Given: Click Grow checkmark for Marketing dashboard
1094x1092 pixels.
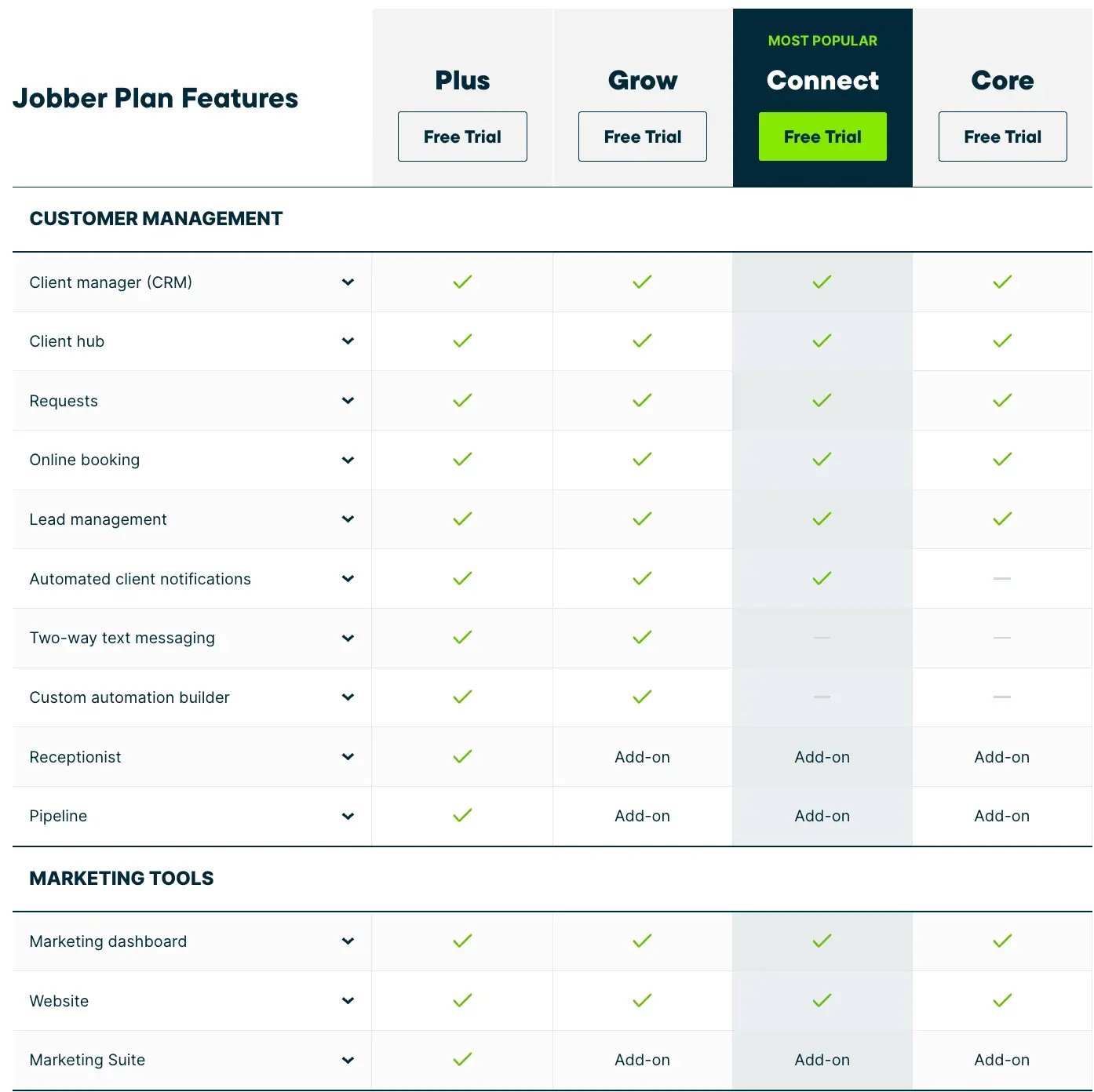Looking at the screenshot, I should (642, 941).
